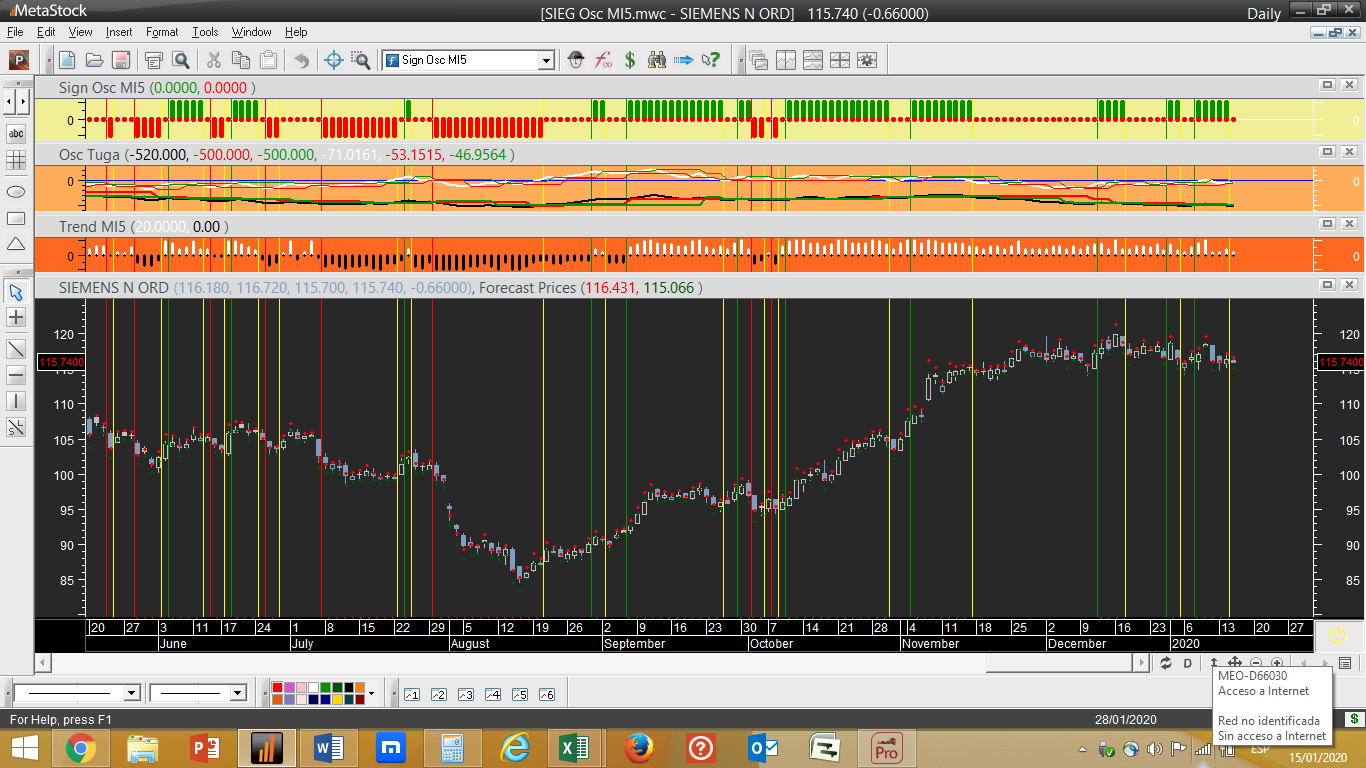Click the Indicator Builder f(x) icon

point(603,60)
